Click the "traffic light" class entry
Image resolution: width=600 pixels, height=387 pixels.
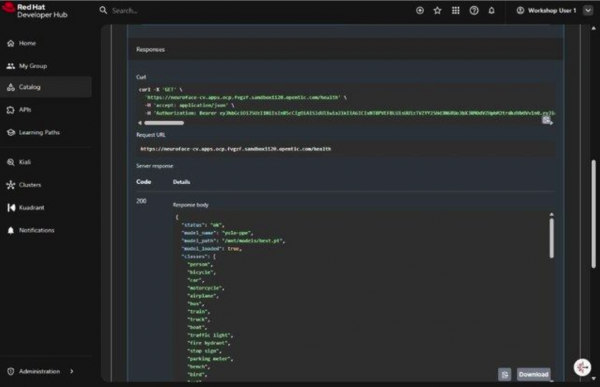[x=210, y=335]
